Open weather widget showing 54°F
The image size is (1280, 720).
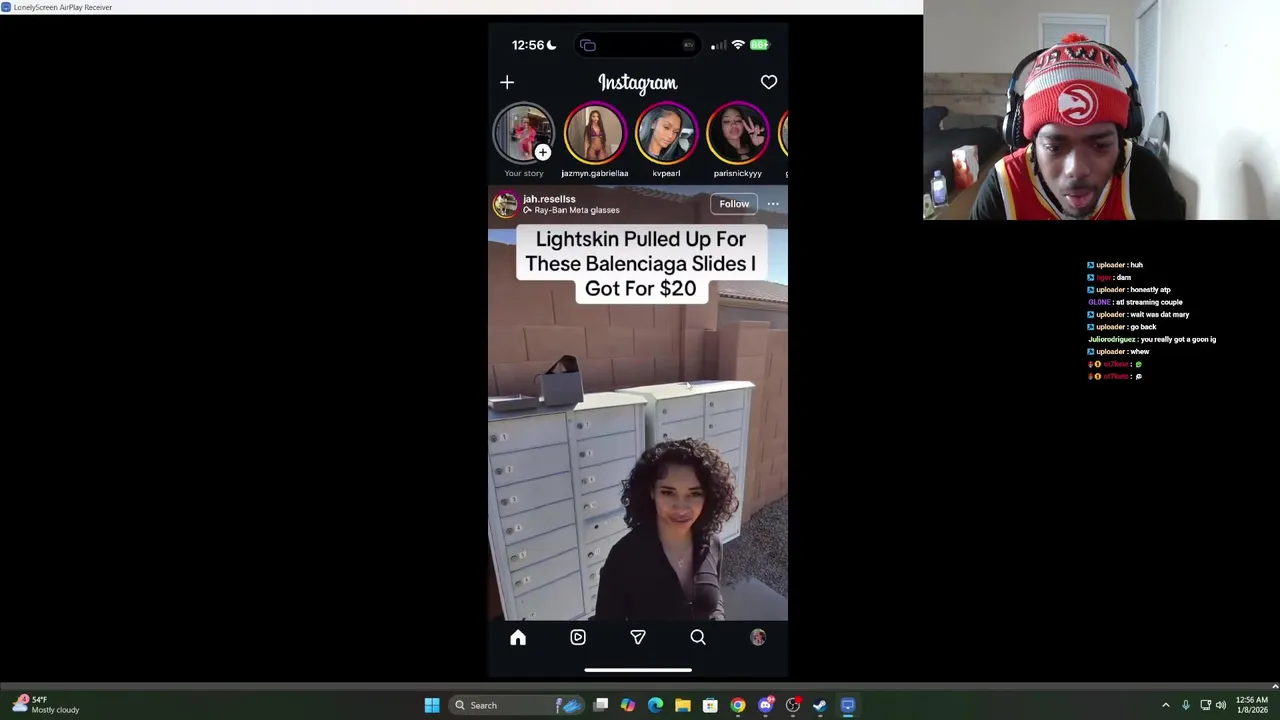click(46, 705)
